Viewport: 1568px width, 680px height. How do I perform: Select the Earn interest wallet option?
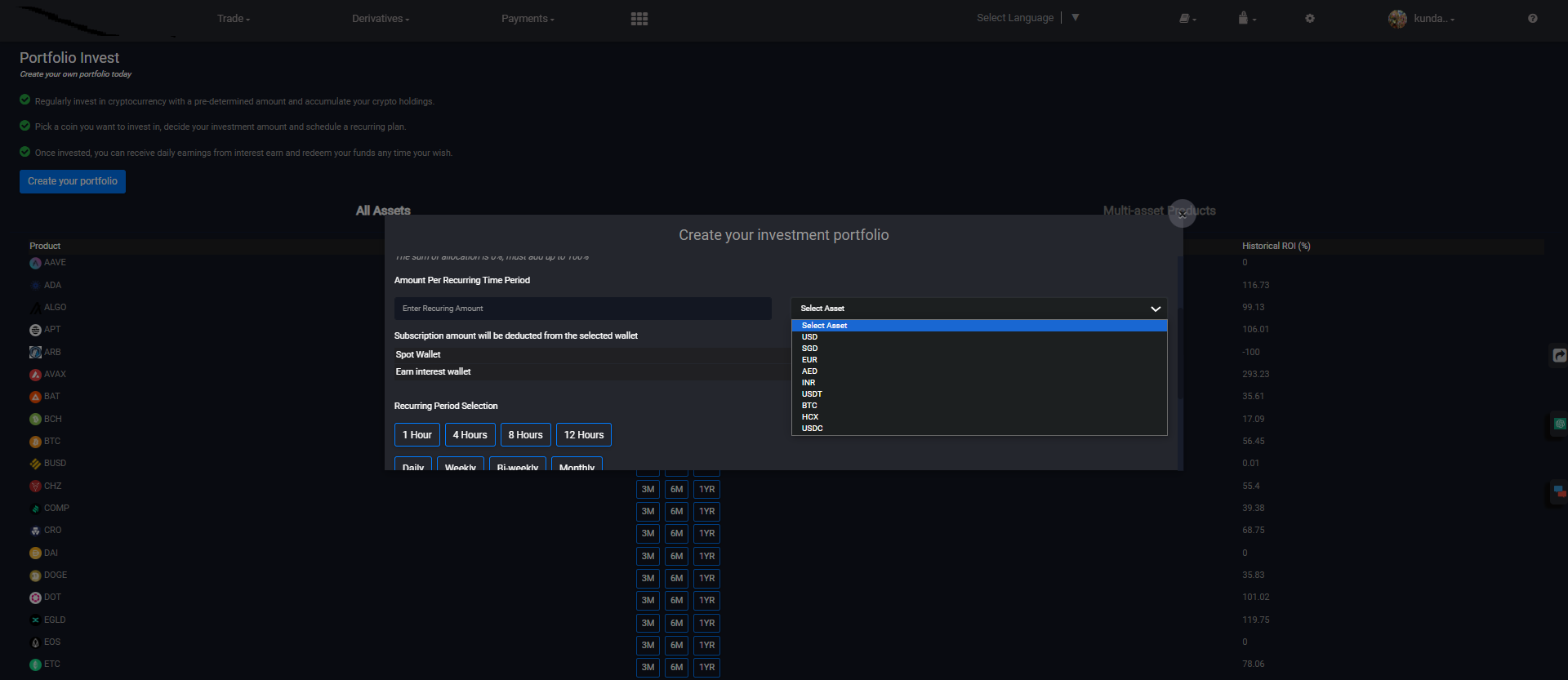(433, 371)
